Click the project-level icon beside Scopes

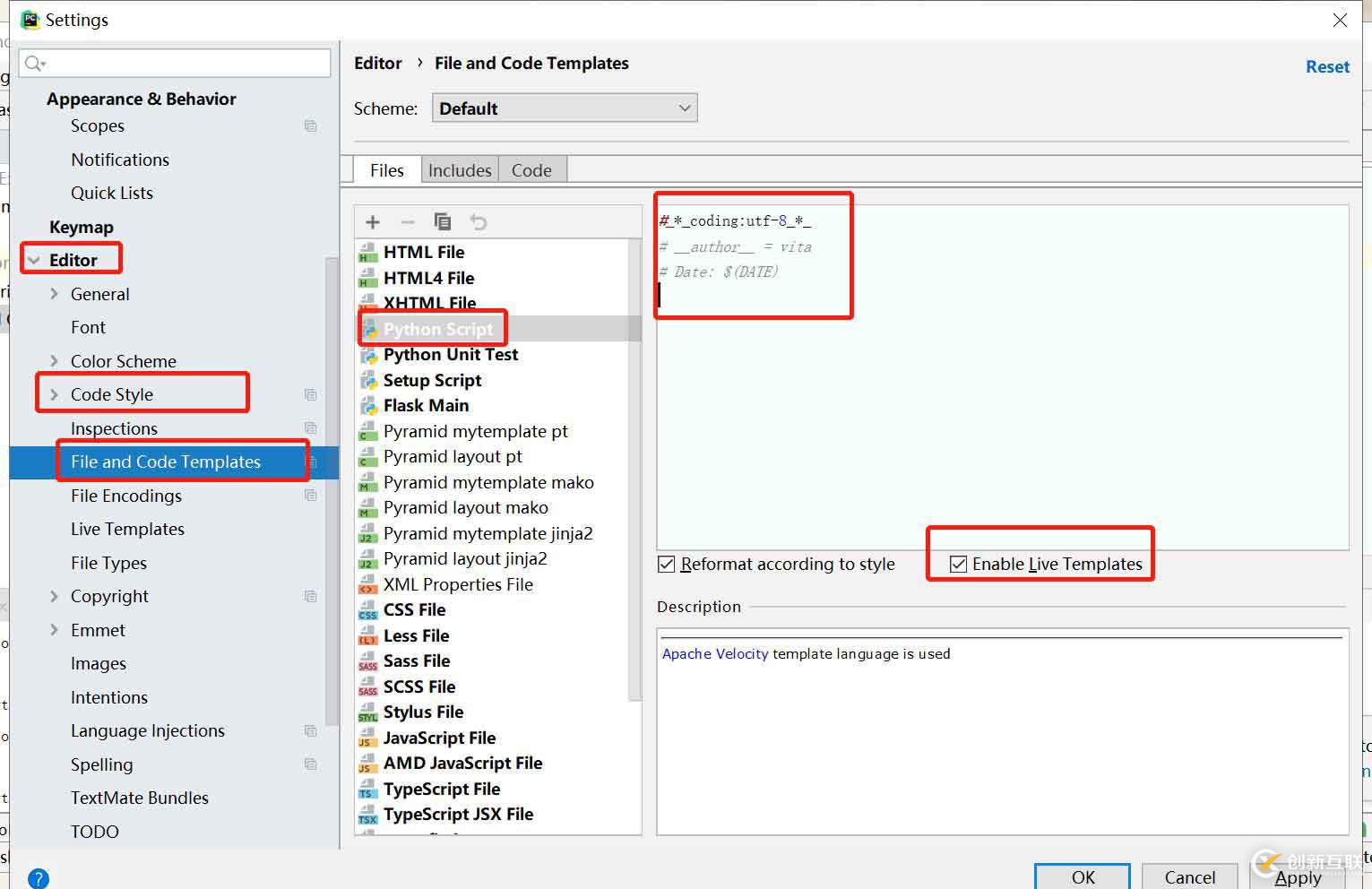[x=310, y=126]
